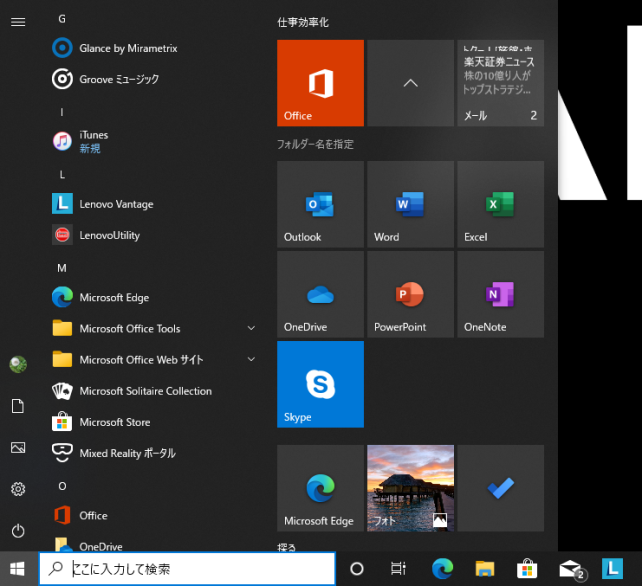Open Lenovo Vantage from the taskbar

[x=613, y=569]
